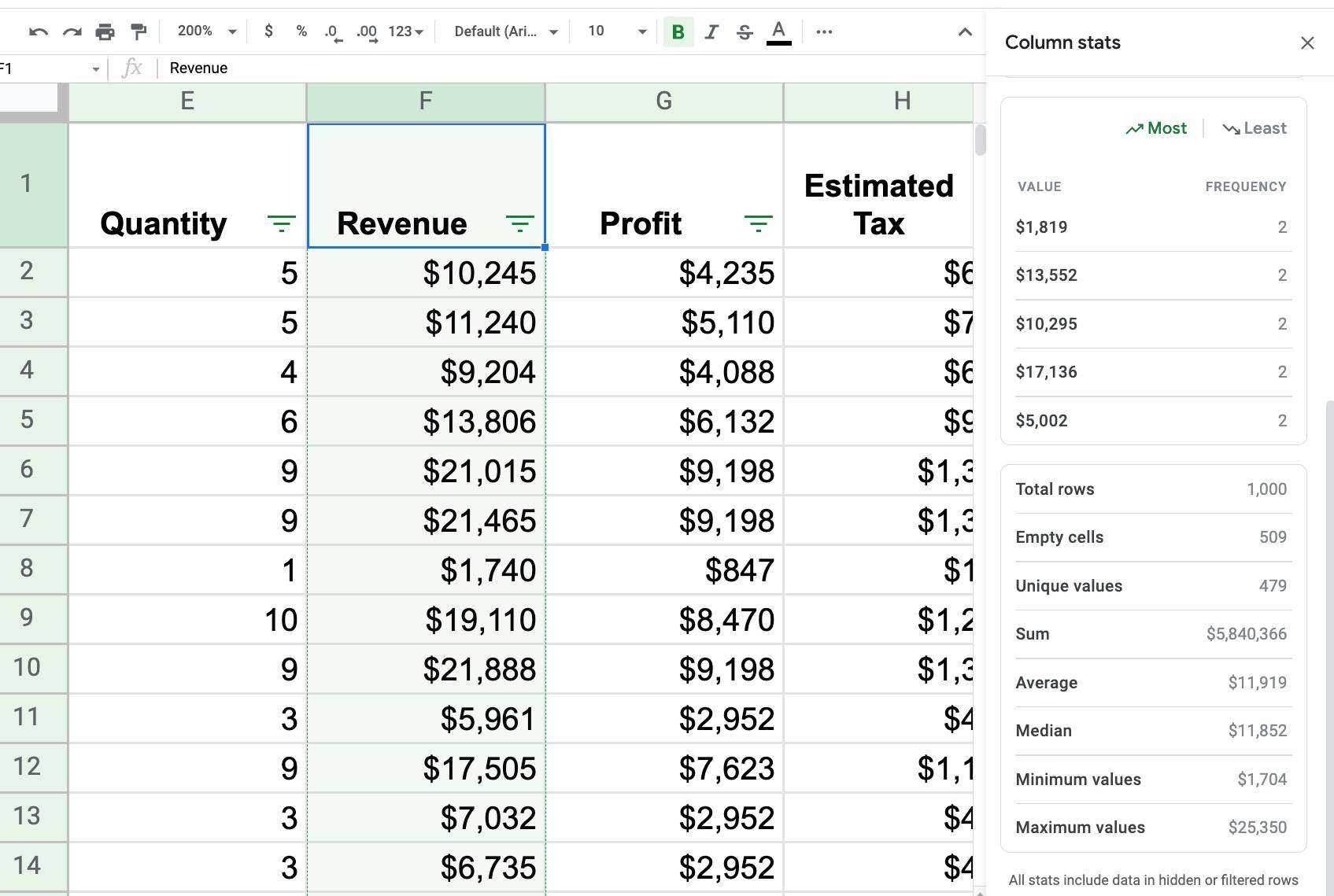
Task: Open the print dialog
Action: (x=105, y=31)
